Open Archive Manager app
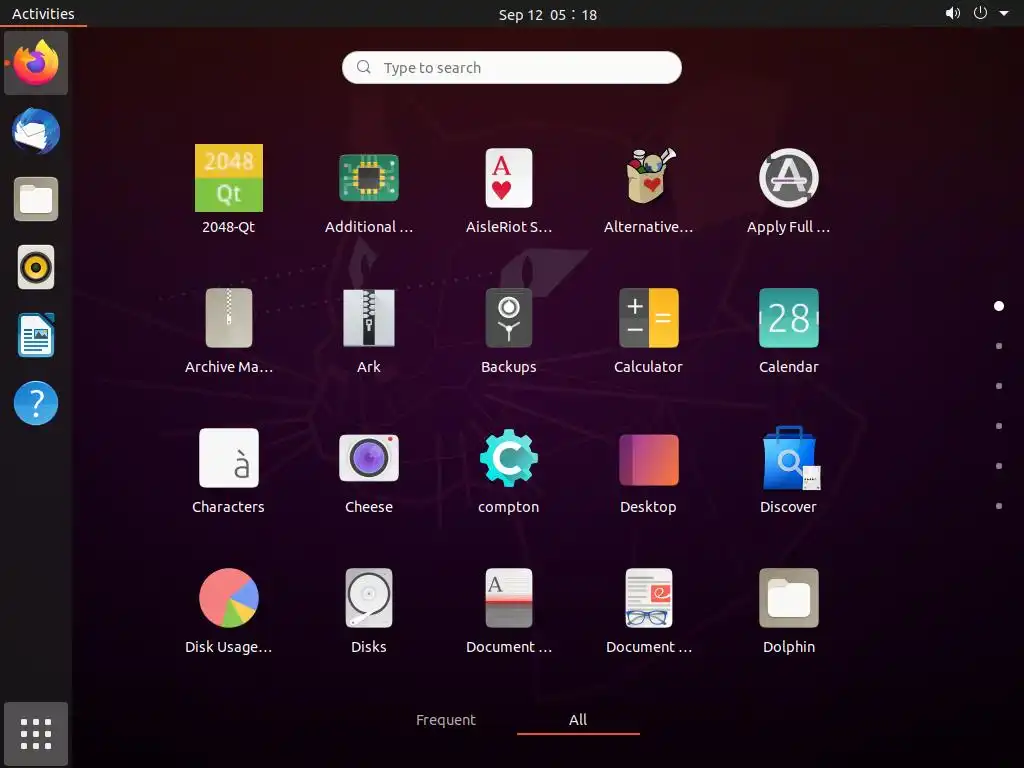1024x768 pixels. 229,317
